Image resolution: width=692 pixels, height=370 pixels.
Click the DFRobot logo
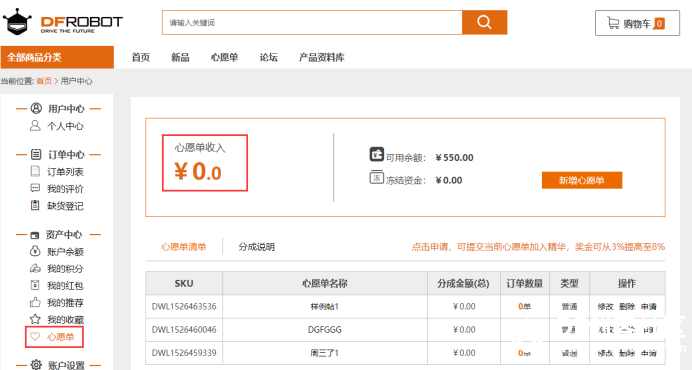coord(62,22)
